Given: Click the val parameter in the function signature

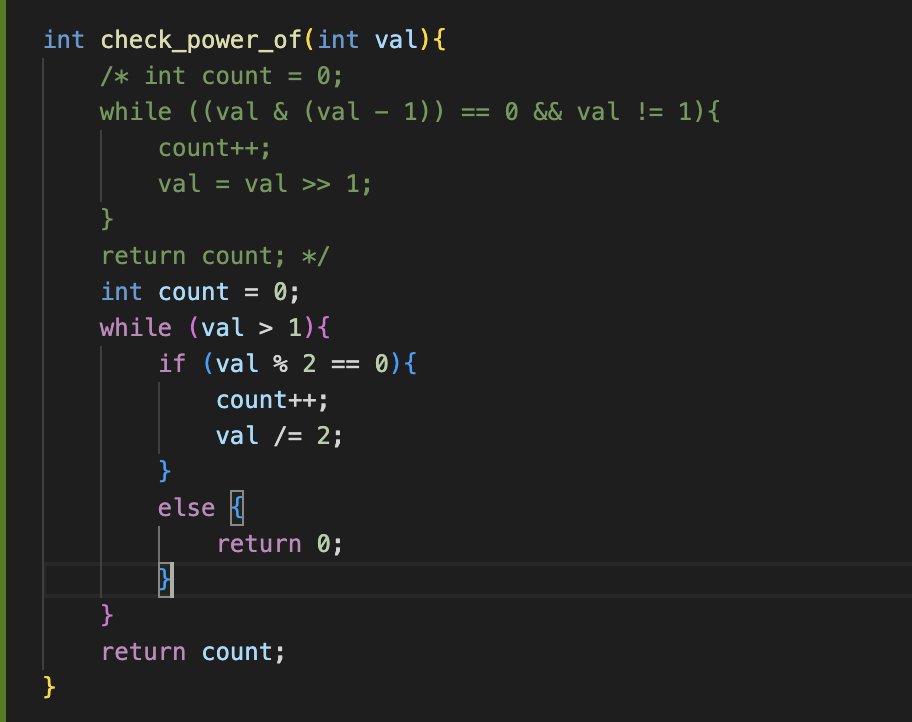Looking at the screenshot, I should pyautogui.click(x=395, y=40).
